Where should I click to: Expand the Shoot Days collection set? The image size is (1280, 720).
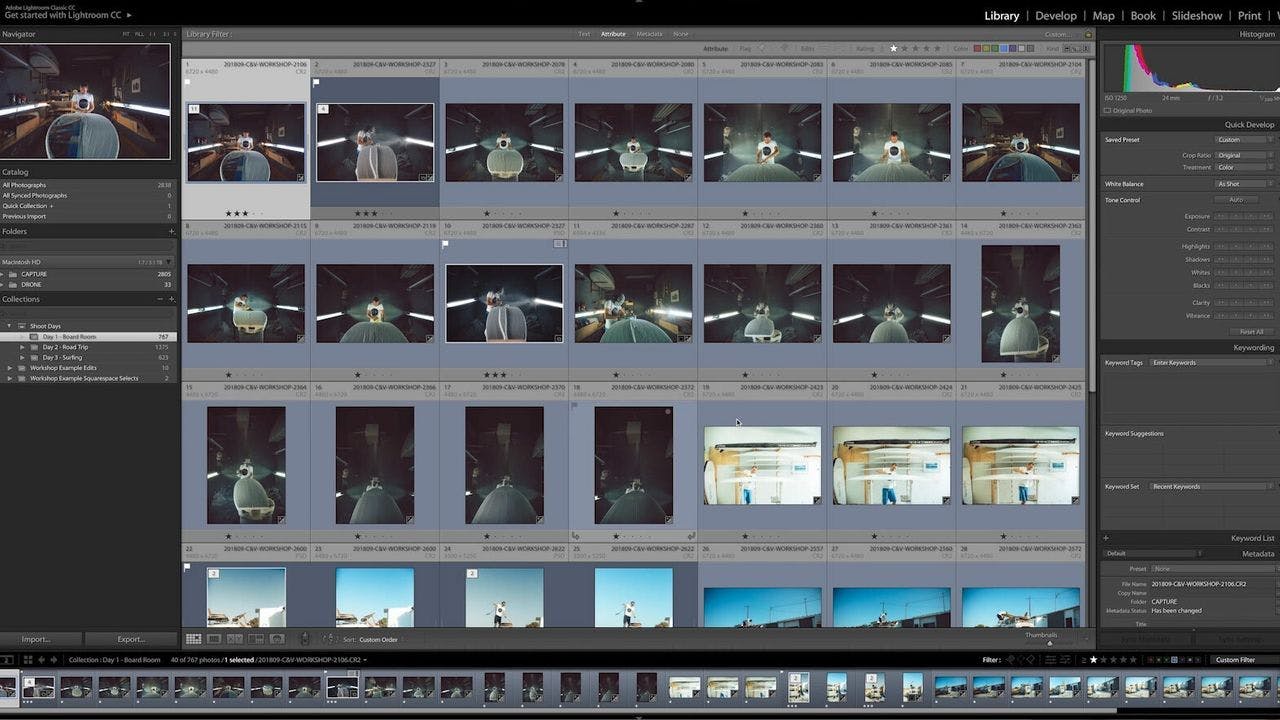pyautogui.click(x=10, y=326)
